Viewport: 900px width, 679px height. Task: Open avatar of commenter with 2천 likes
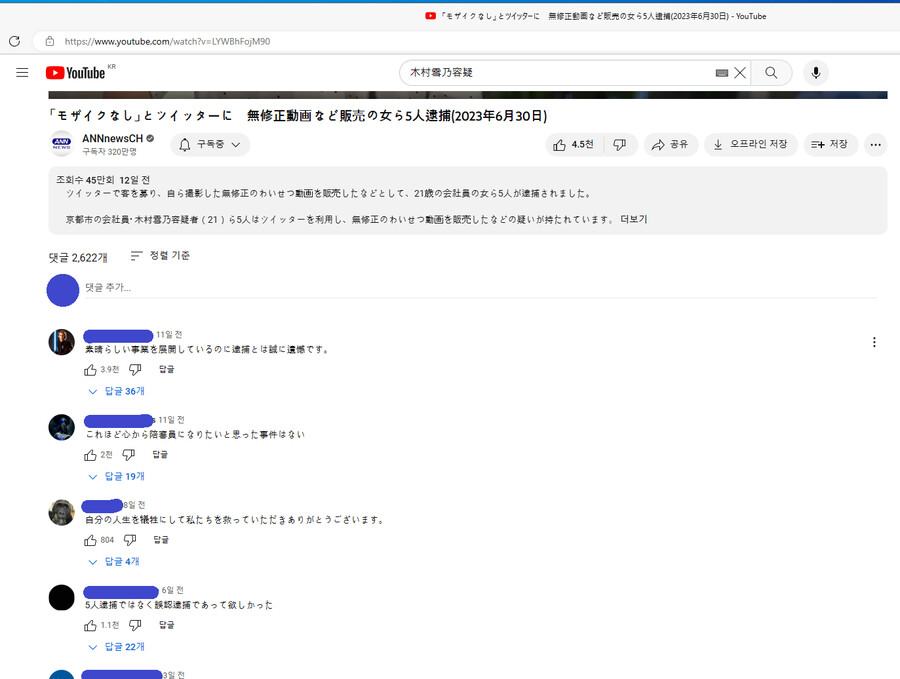[x=61, y=427]
